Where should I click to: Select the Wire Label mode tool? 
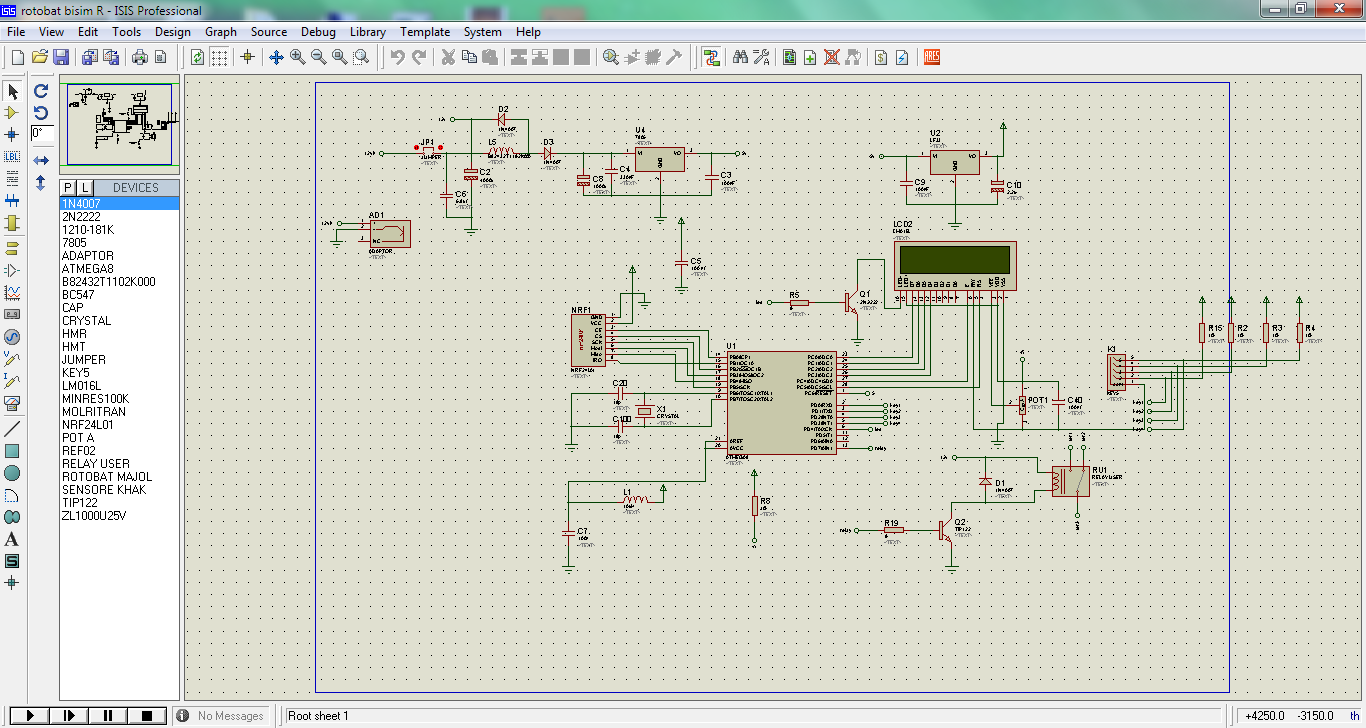(12, 156)
